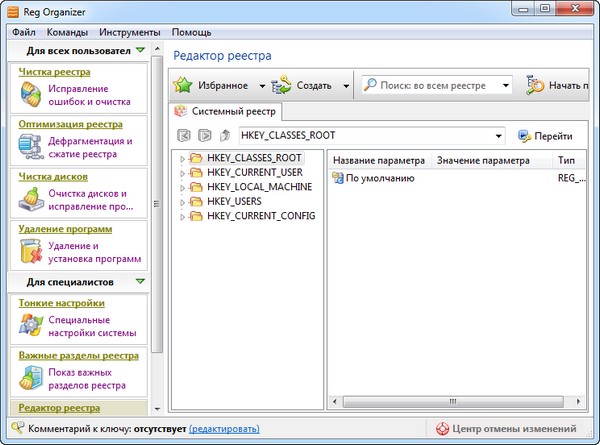The height and width of the screenshot is (445, 600).
Task: Click the defragmentation icon under Оптимизация реестра
Action: 28,147
